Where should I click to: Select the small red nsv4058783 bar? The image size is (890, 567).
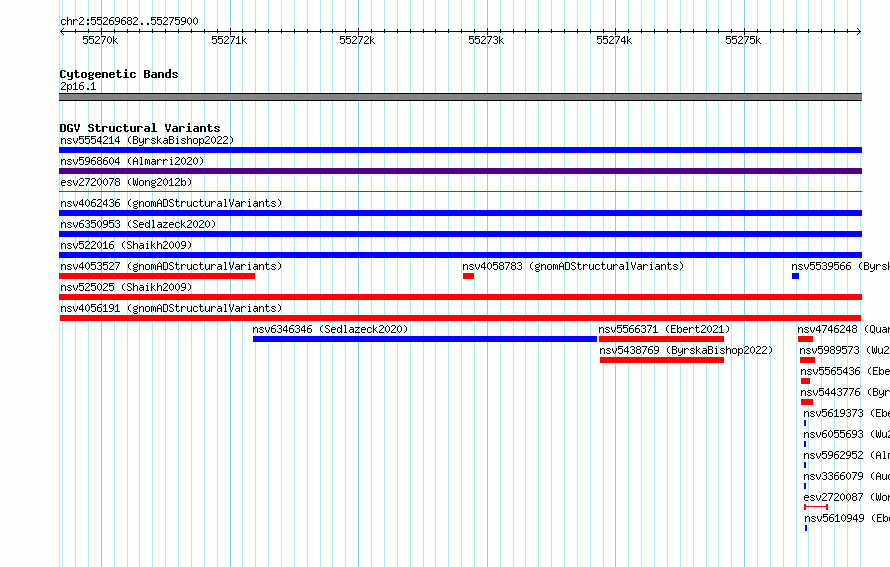[x=468, y=276]
